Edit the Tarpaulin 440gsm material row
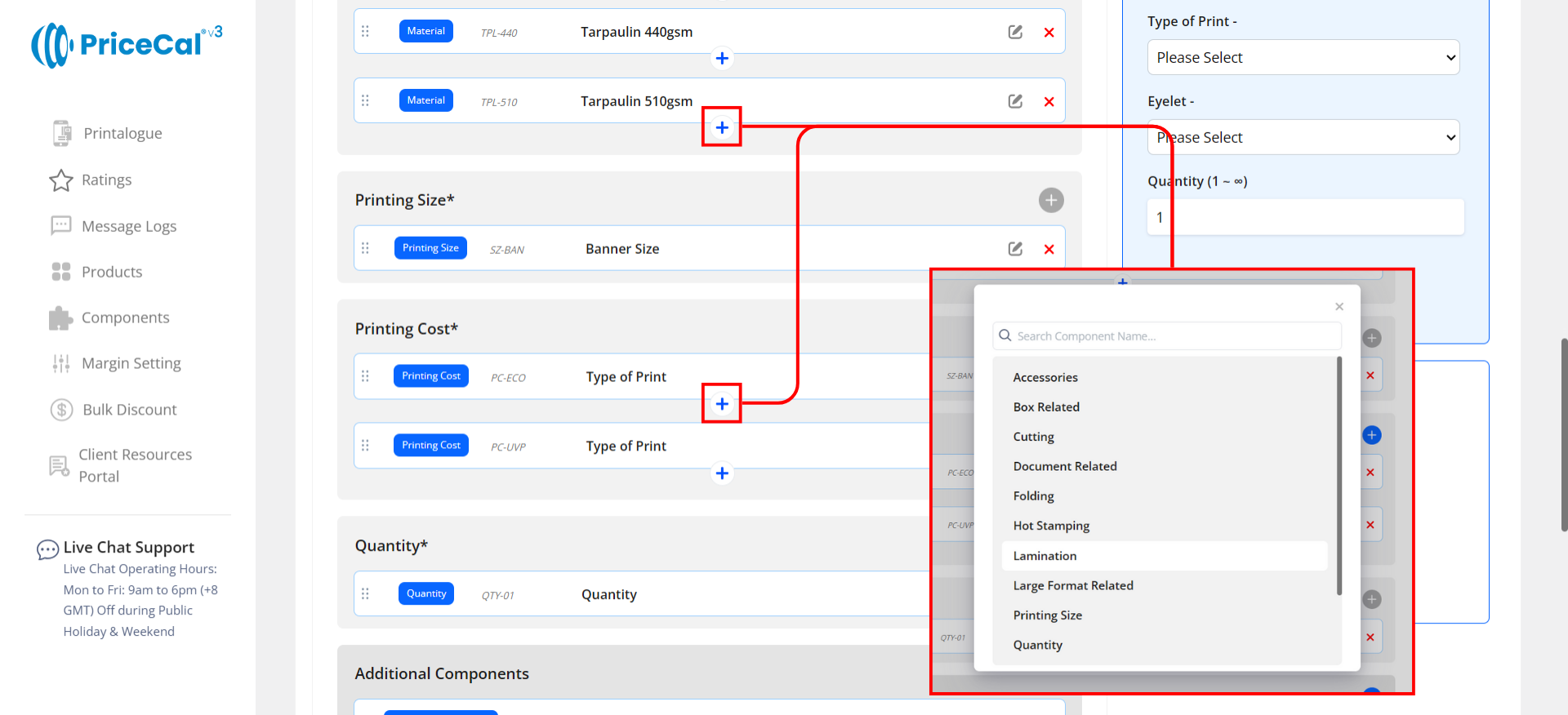 (x=1015, y=32)
